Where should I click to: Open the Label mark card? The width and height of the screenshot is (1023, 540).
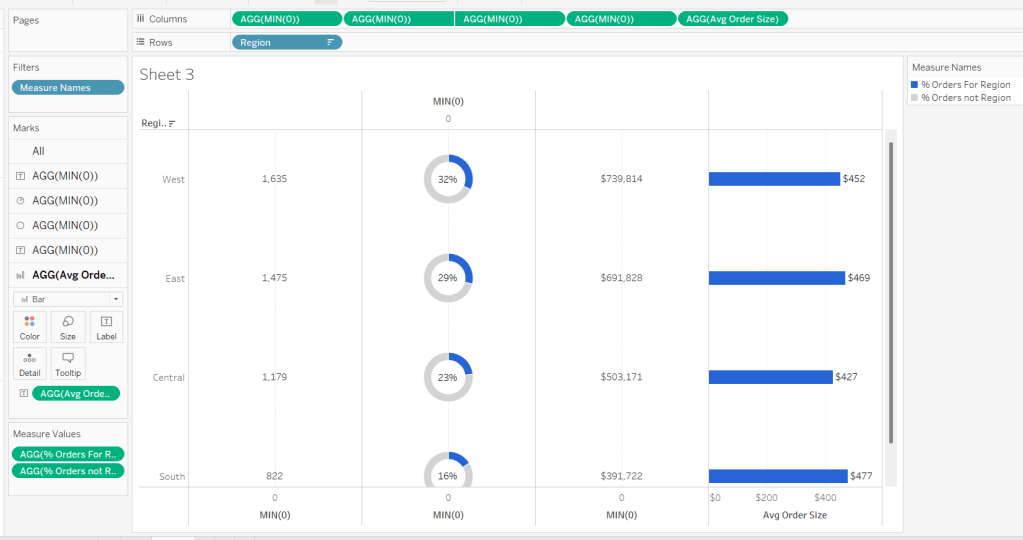[106, 326]
